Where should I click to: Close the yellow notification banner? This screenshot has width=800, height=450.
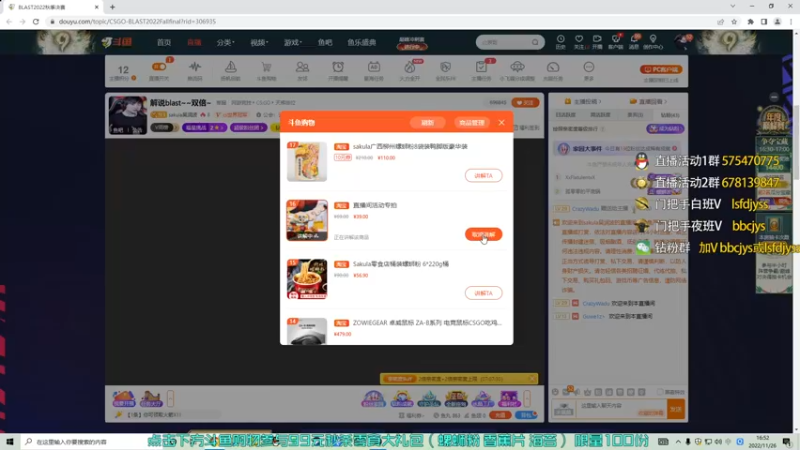click(532, 379)
